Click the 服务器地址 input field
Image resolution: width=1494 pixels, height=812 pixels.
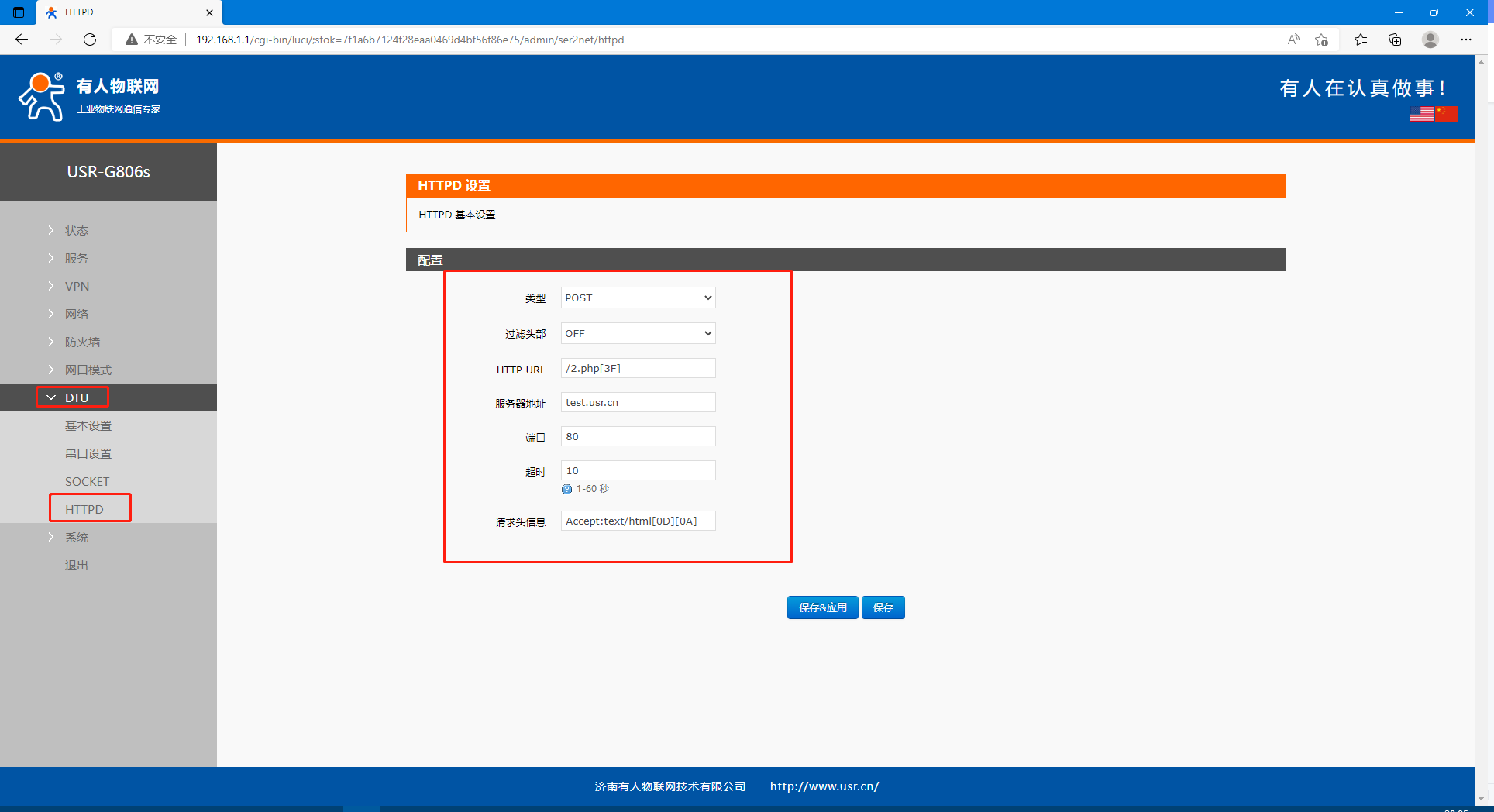[x=638, y=403]
